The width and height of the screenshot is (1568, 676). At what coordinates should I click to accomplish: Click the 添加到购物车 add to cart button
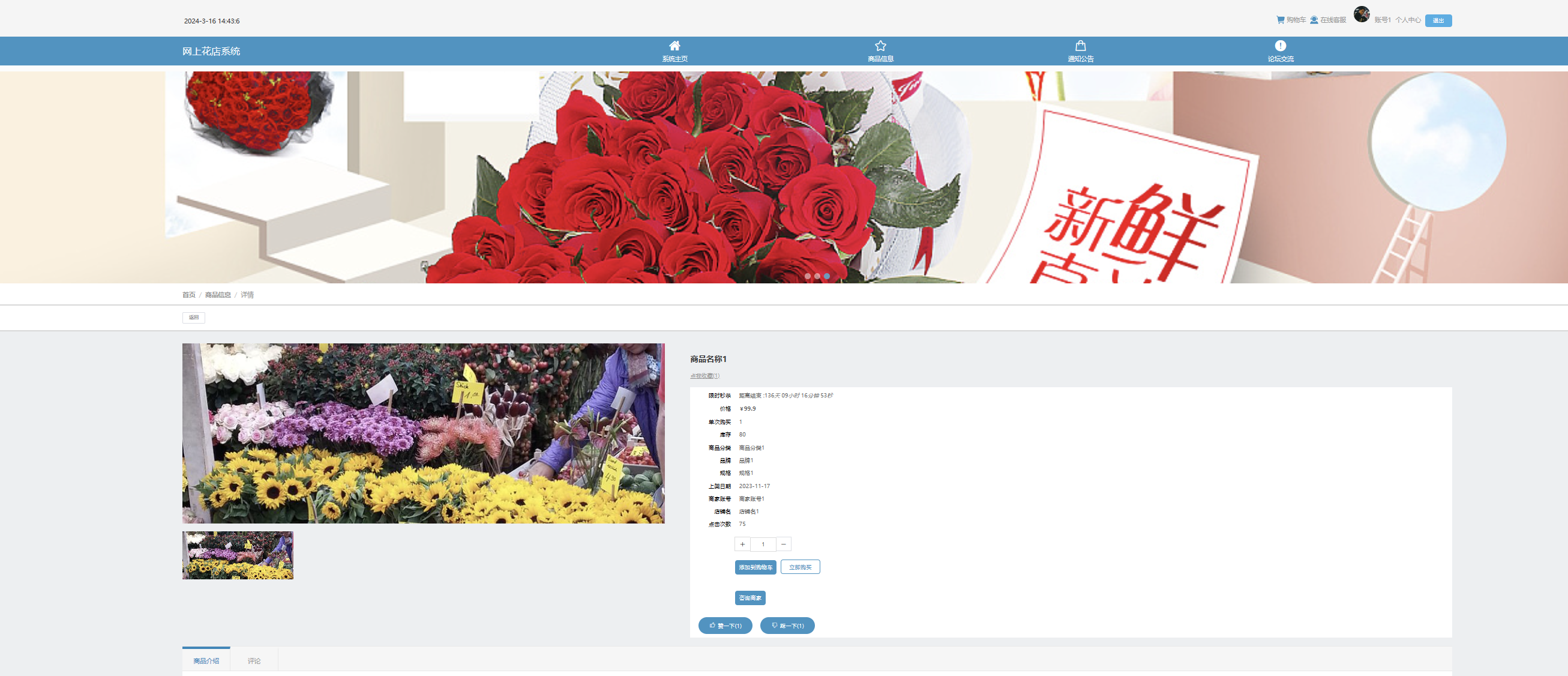tap(755, 567)
